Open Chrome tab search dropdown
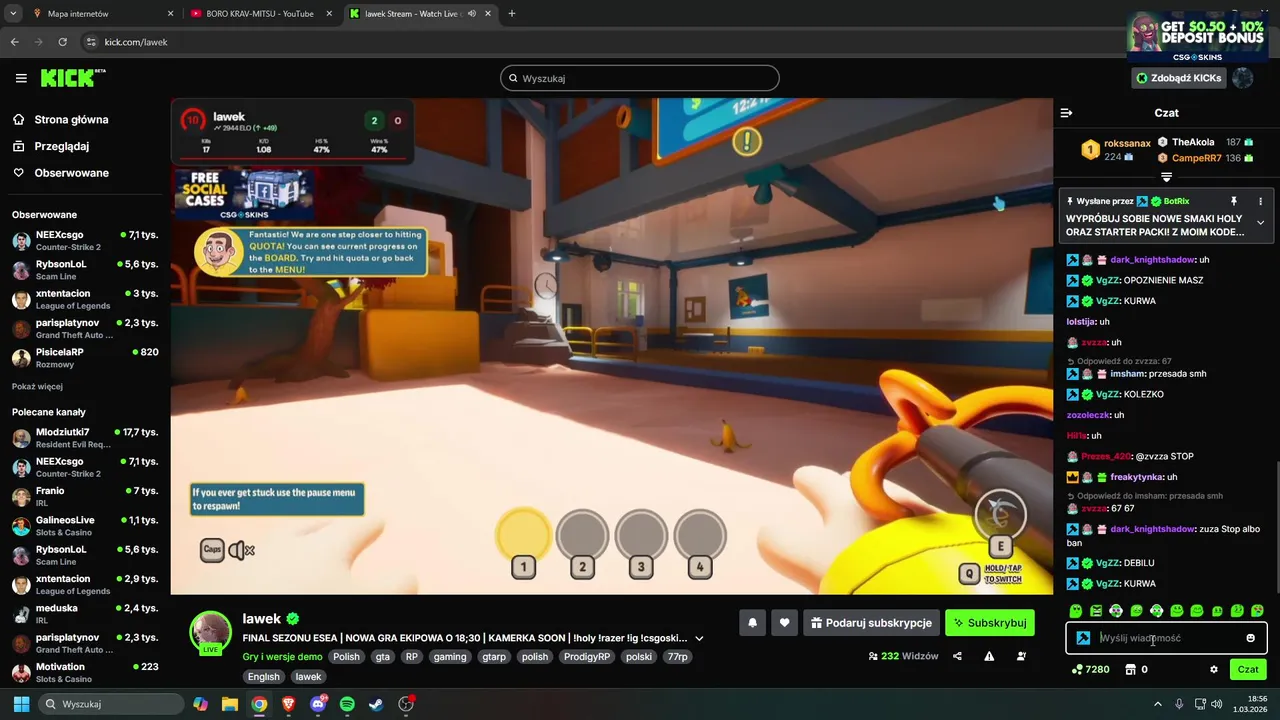Viewport: 1280px width, 720px height. [x=13, y=14]
